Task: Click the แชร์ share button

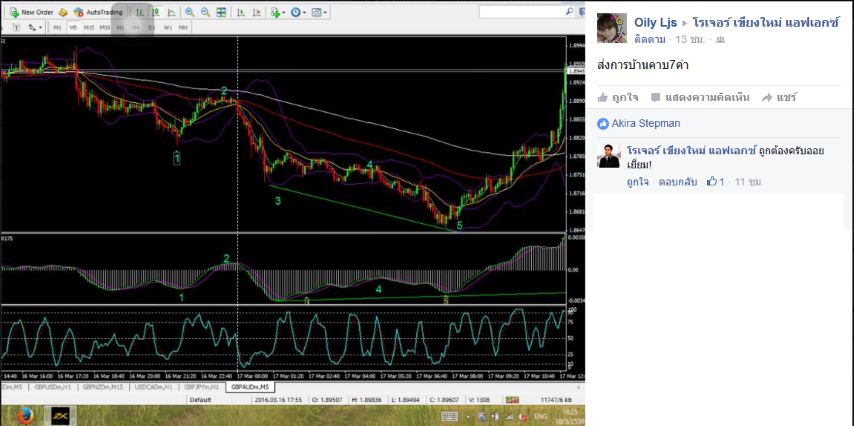Action: click(779, 98)
